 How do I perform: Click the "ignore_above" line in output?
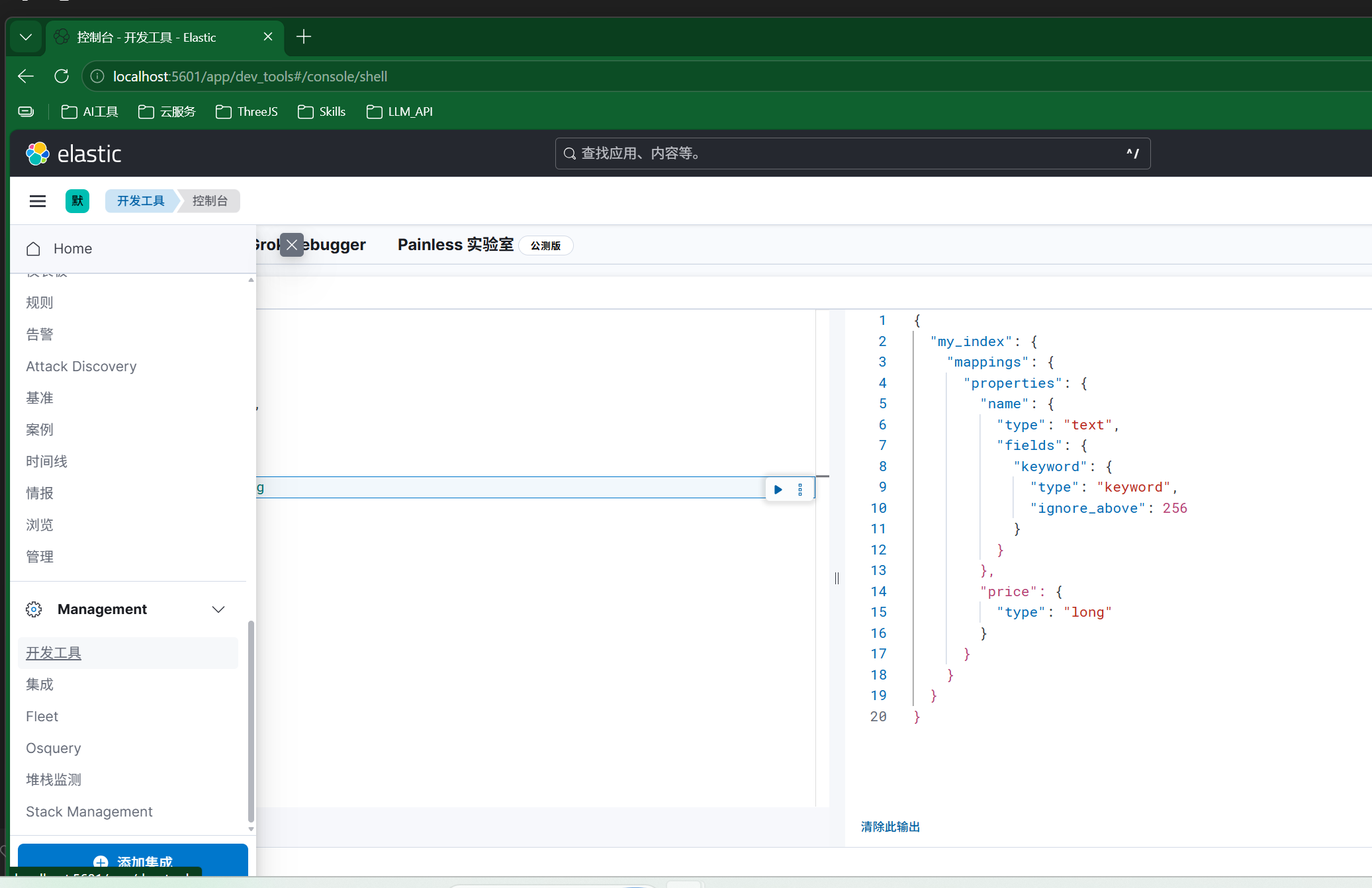(x=1108, y=508)
